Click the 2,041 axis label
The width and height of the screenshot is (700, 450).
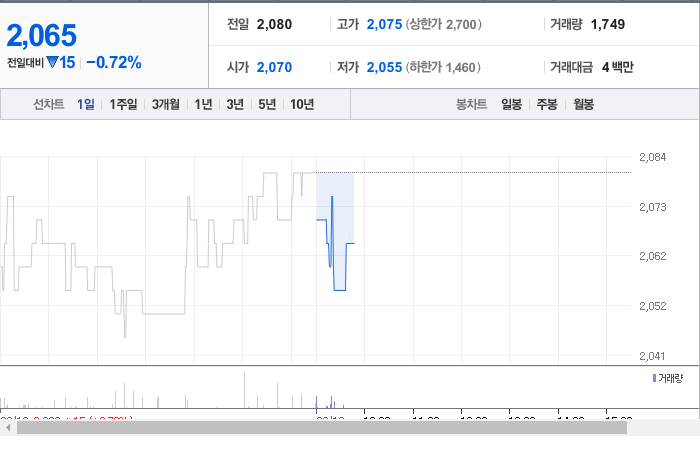pos(652,356)
